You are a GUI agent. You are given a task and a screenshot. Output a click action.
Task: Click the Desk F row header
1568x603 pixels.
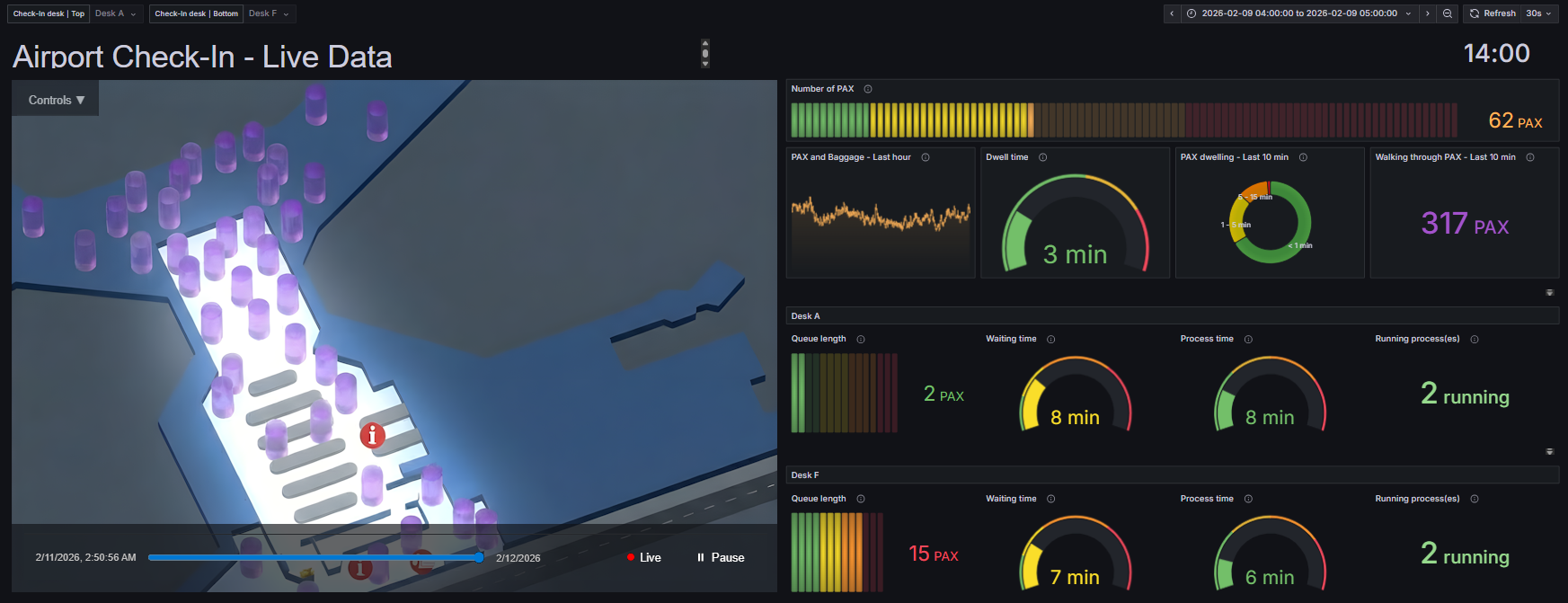coord(1172,475)
